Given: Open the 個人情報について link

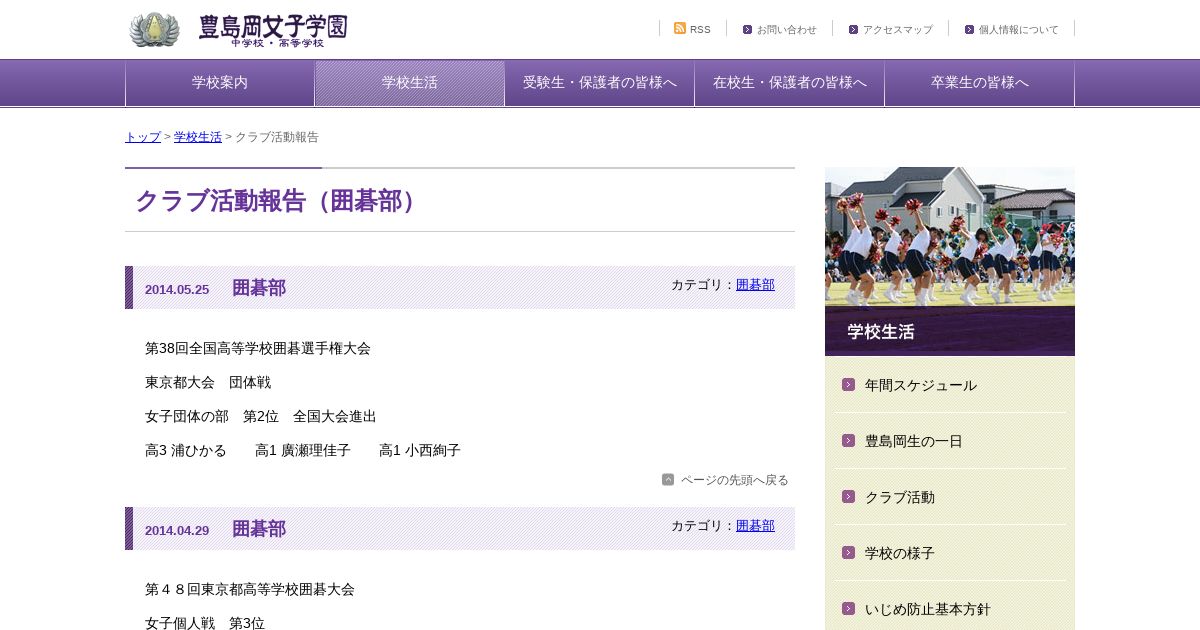Looking at the screenshot, I should [x=1019, y=29].
